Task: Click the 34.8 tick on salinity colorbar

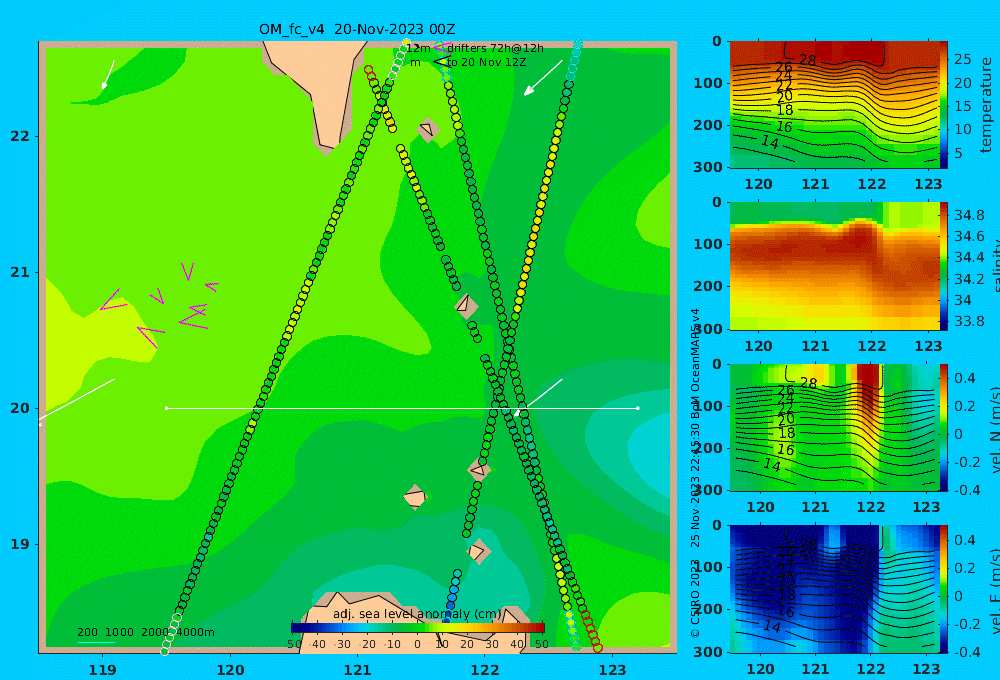Action: point(969,215)
